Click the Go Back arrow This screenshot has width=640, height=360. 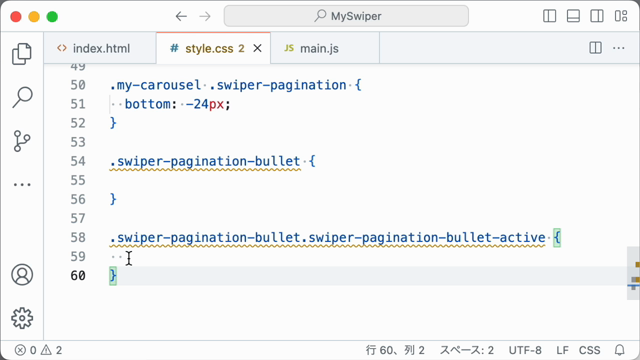[181, 16]
